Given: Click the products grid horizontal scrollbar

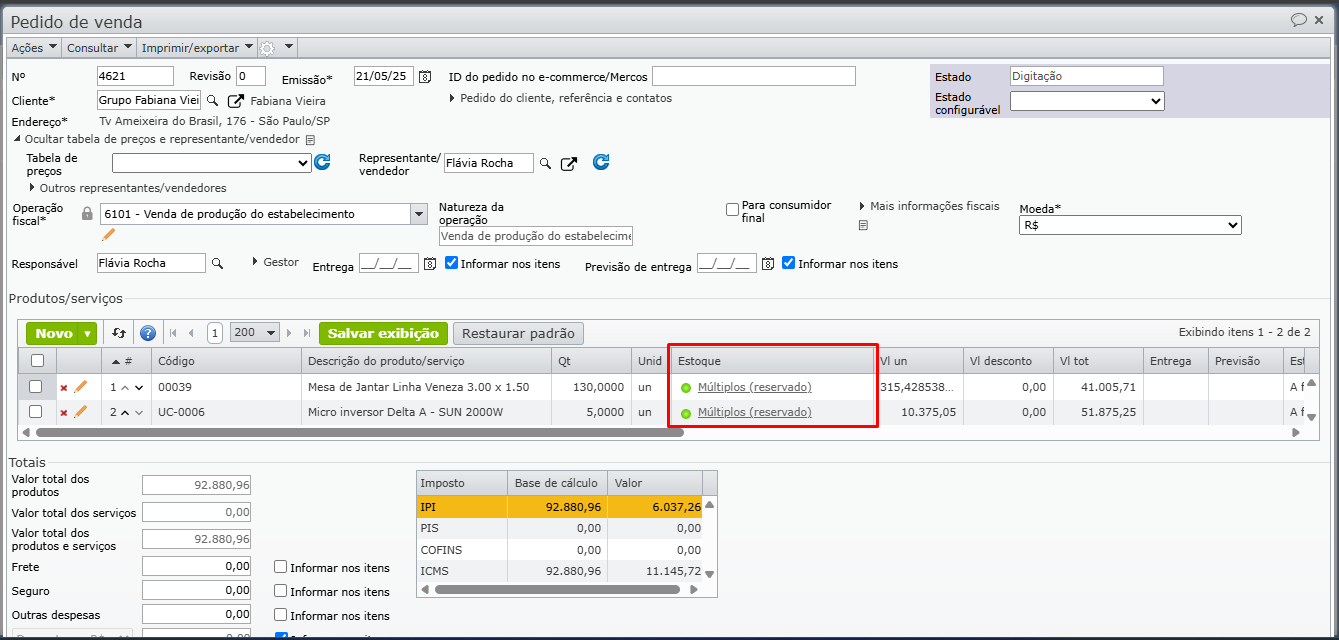Looking at the screenshot, I should pyautogui.click(x=360, y=433).
